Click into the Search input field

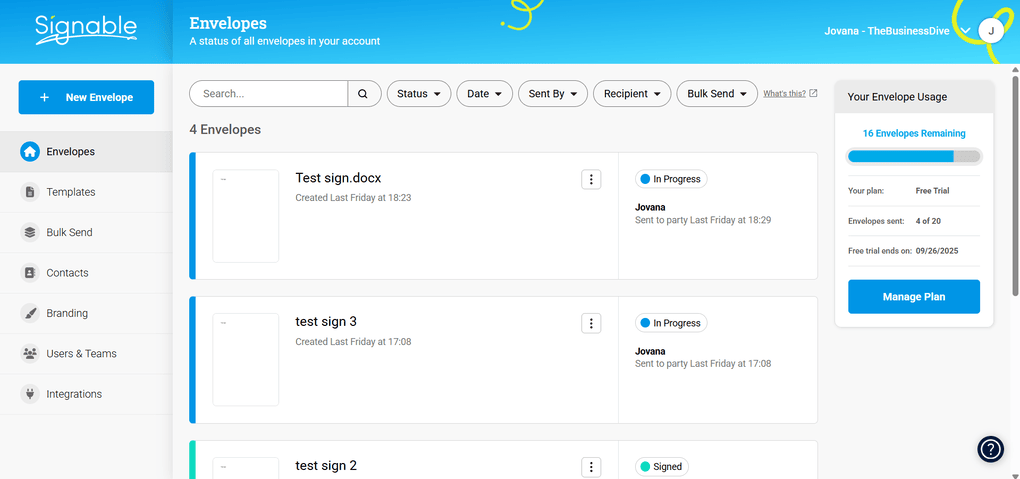click(x=270, y=94)
